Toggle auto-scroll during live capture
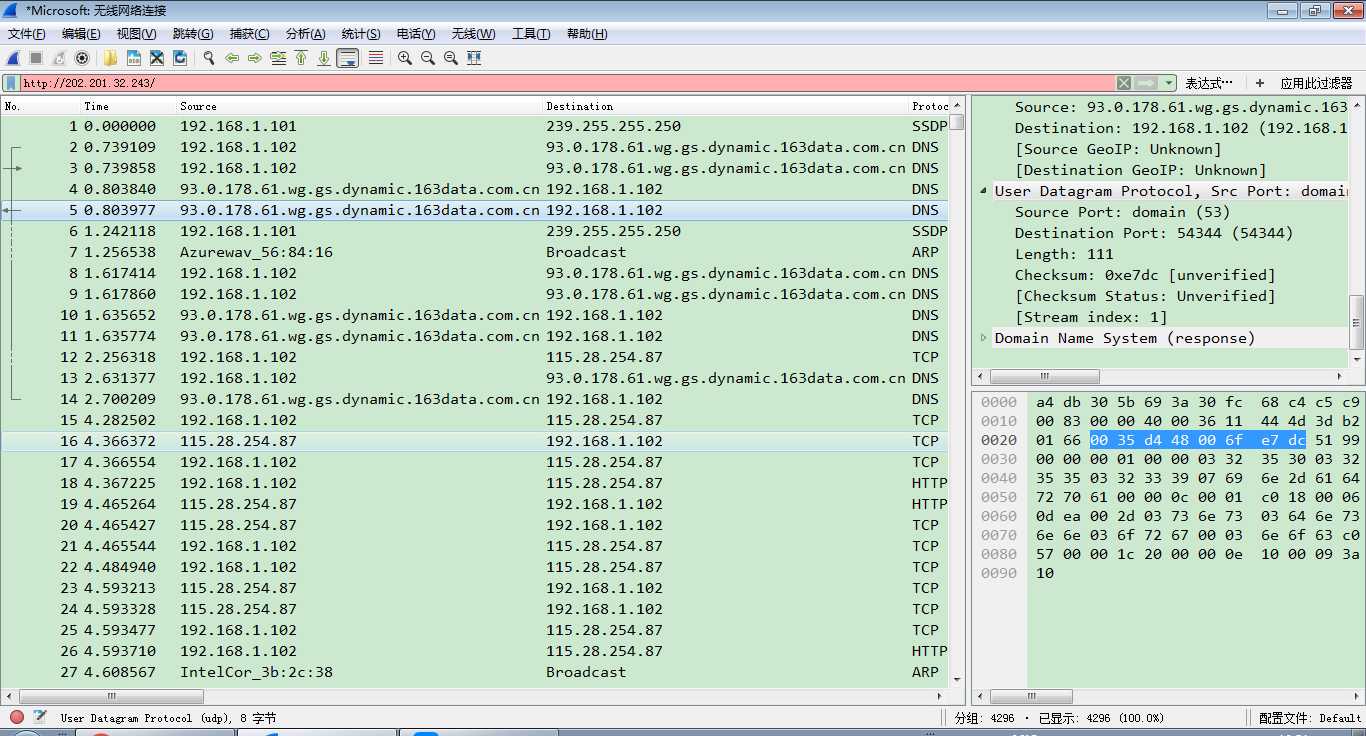Screen dimensions: 1366x736 [x=348, y=58]
